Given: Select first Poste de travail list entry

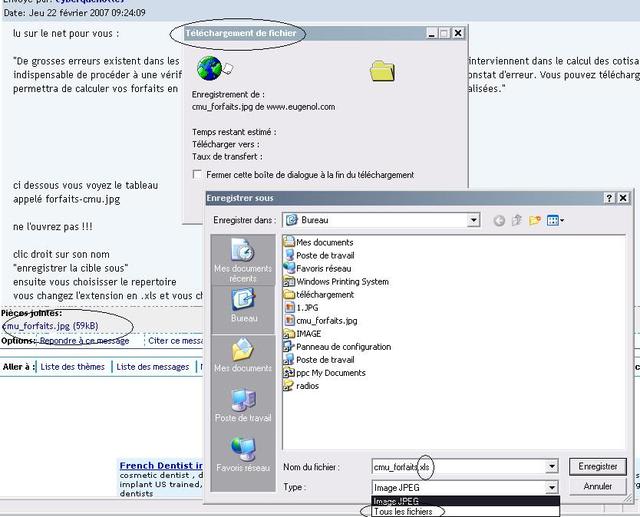Looking at the screenshot, I should (x=319, y=255).
